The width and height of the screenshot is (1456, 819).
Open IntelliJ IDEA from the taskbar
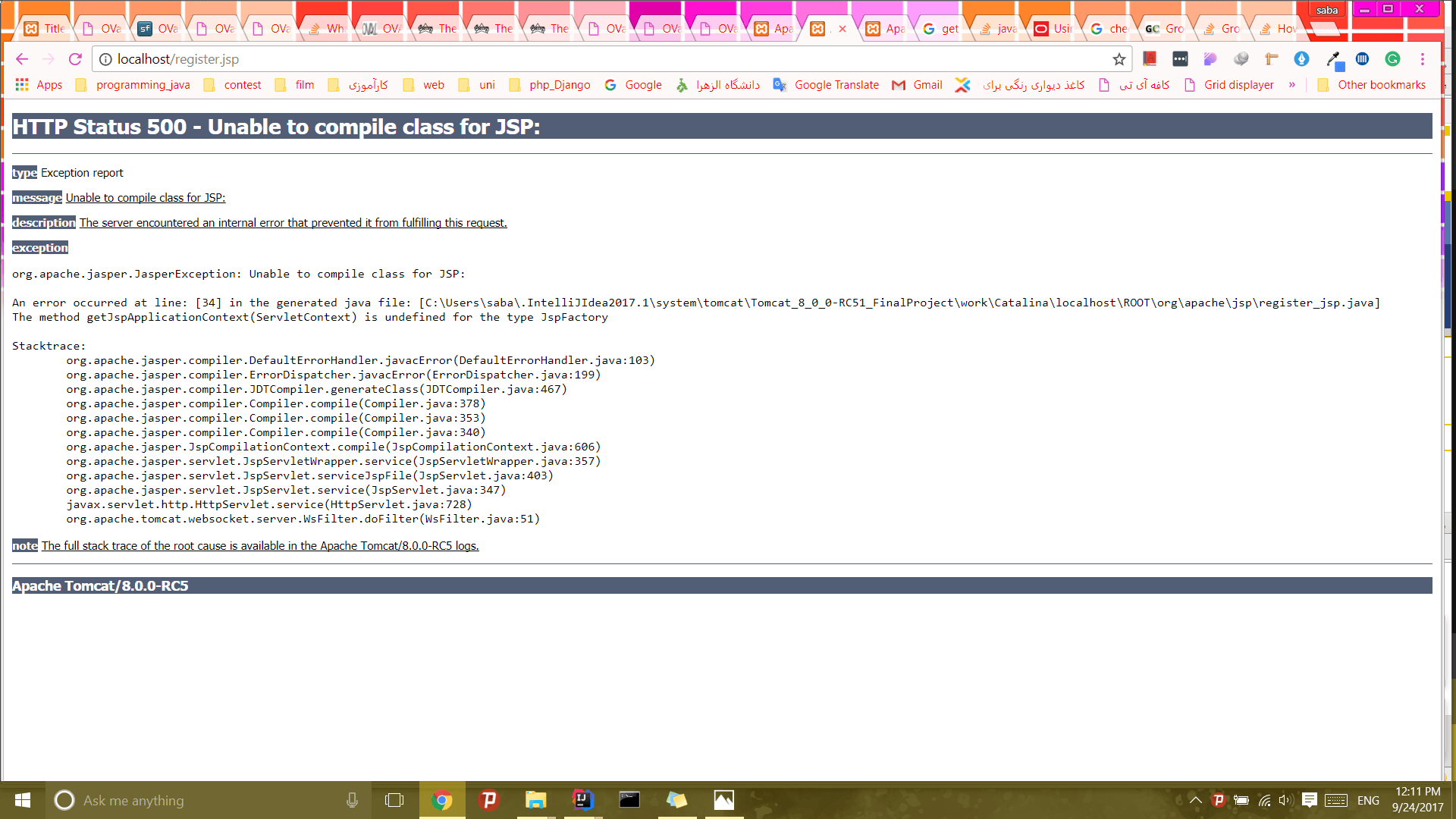tap(582, 800)
